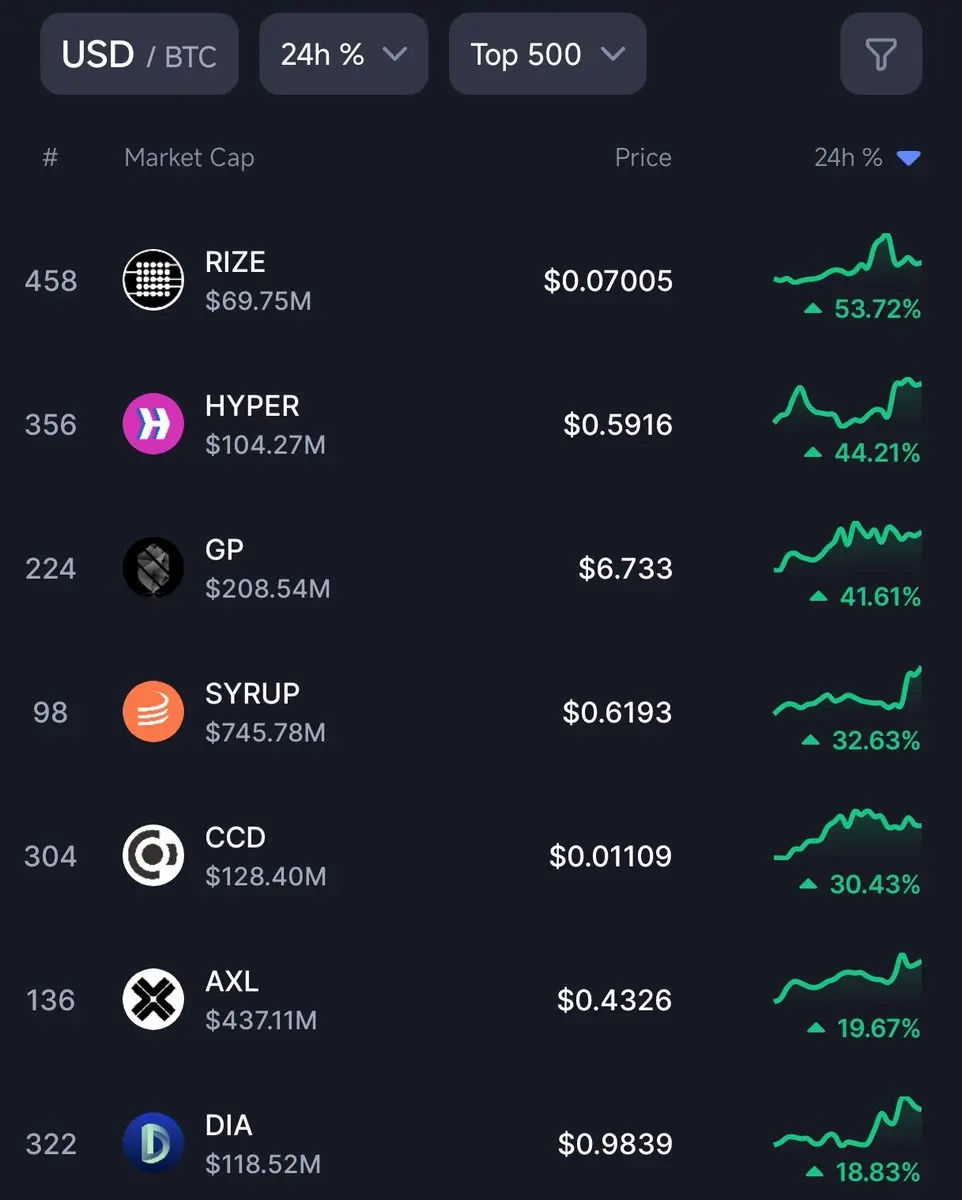
Task: Tap the SYRUP coin logo
Action: pyautogui.click(x=153, y=712)
